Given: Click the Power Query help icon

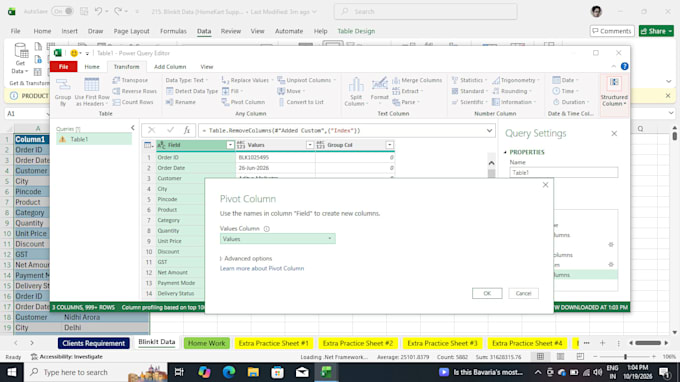Looking at the screenshot, I should coord(624,66).
